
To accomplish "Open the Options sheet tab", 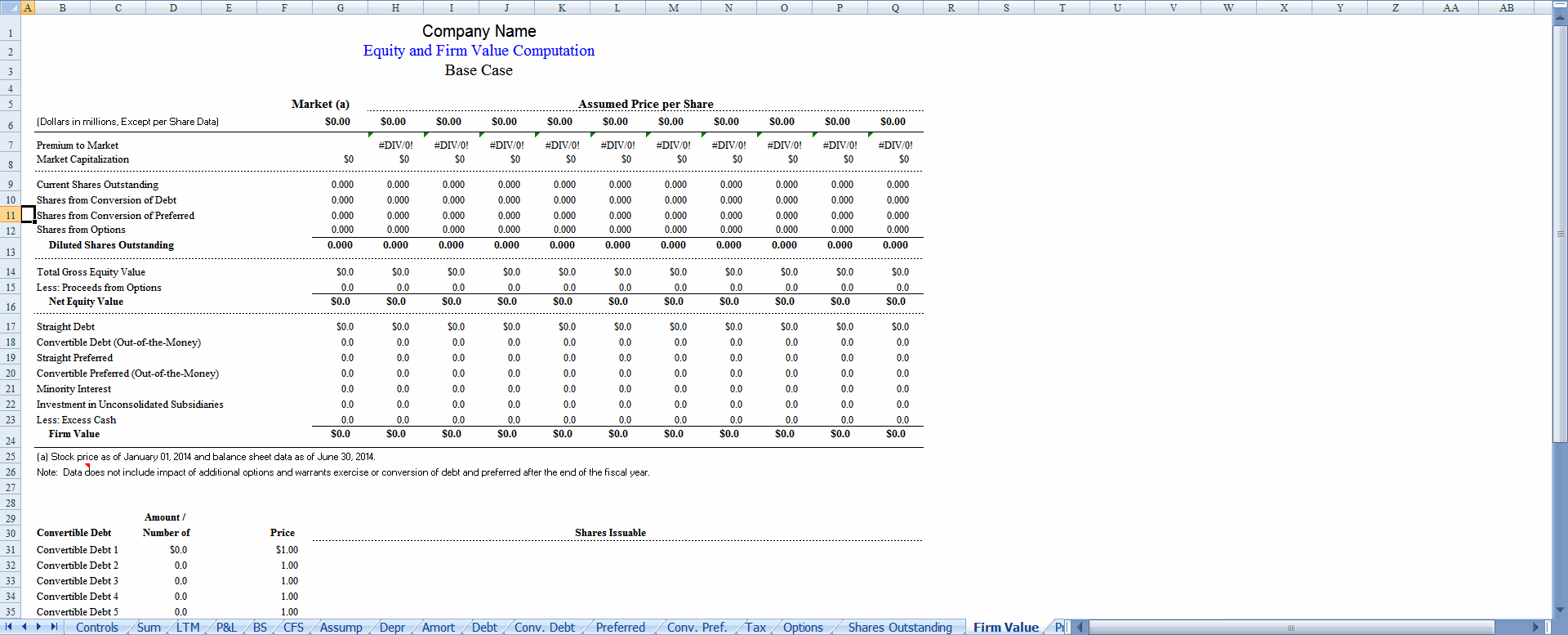I will [x=803, y=628].
